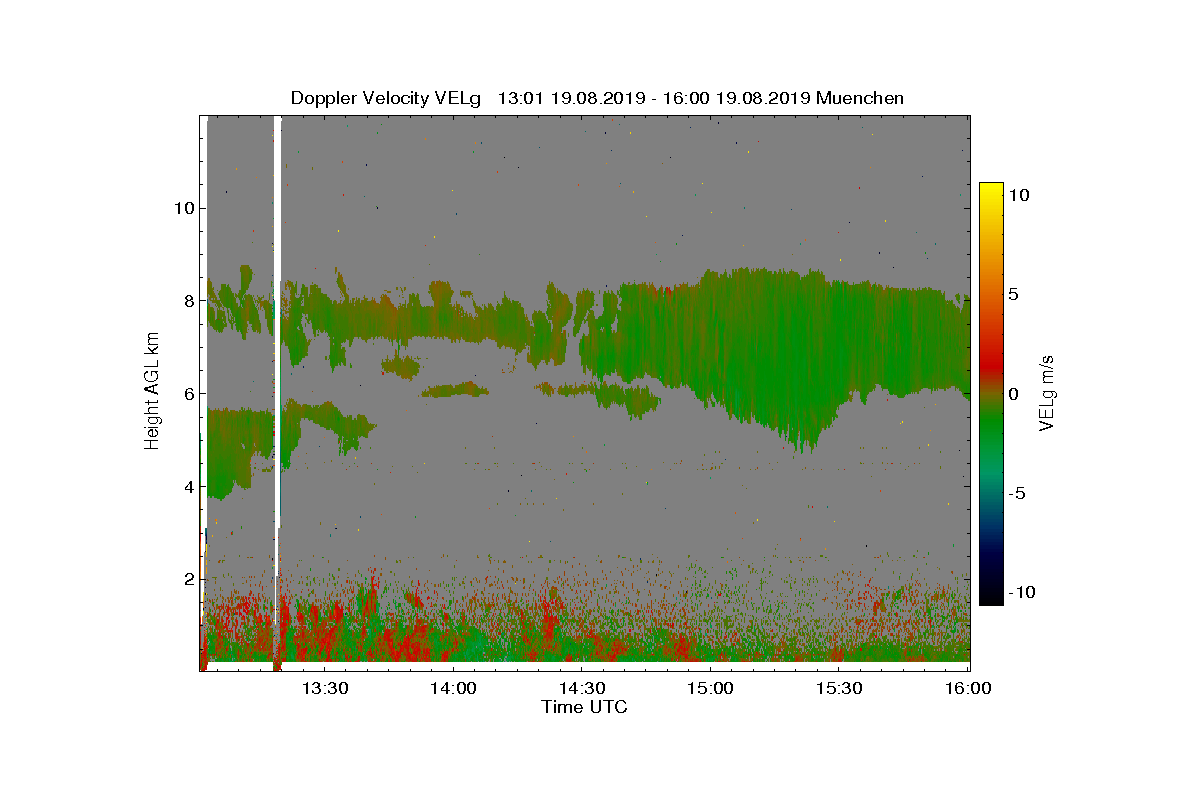Click the 15:30 time tick label
The width and height of the screenshot is (1200, 800).
pos(840,688)
